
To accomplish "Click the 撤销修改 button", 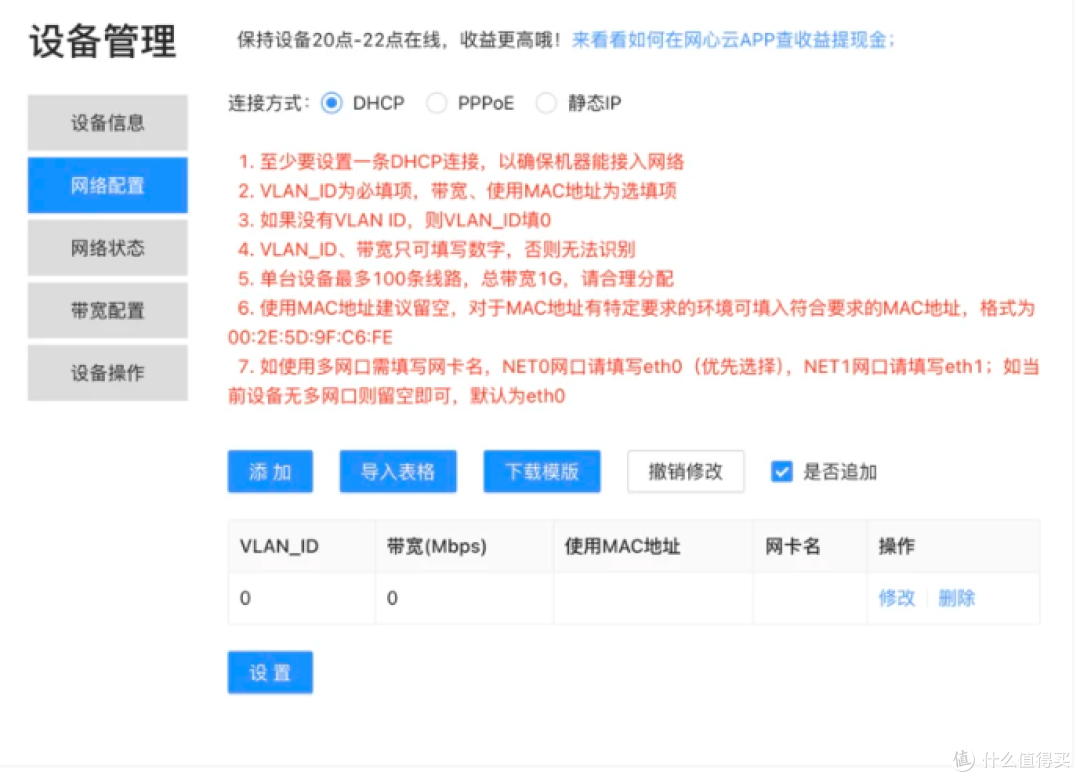I will coord(685,472).
